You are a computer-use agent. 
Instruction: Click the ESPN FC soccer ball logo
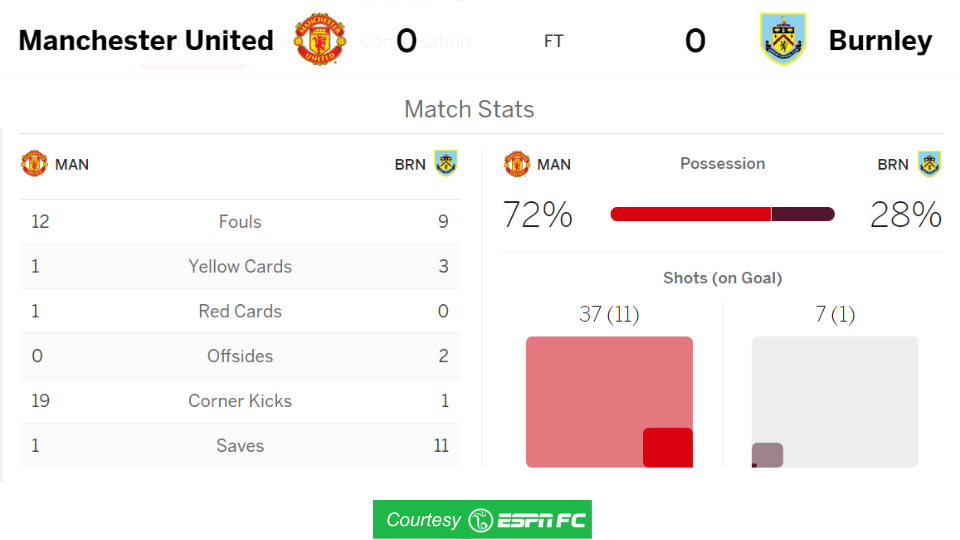481,520
